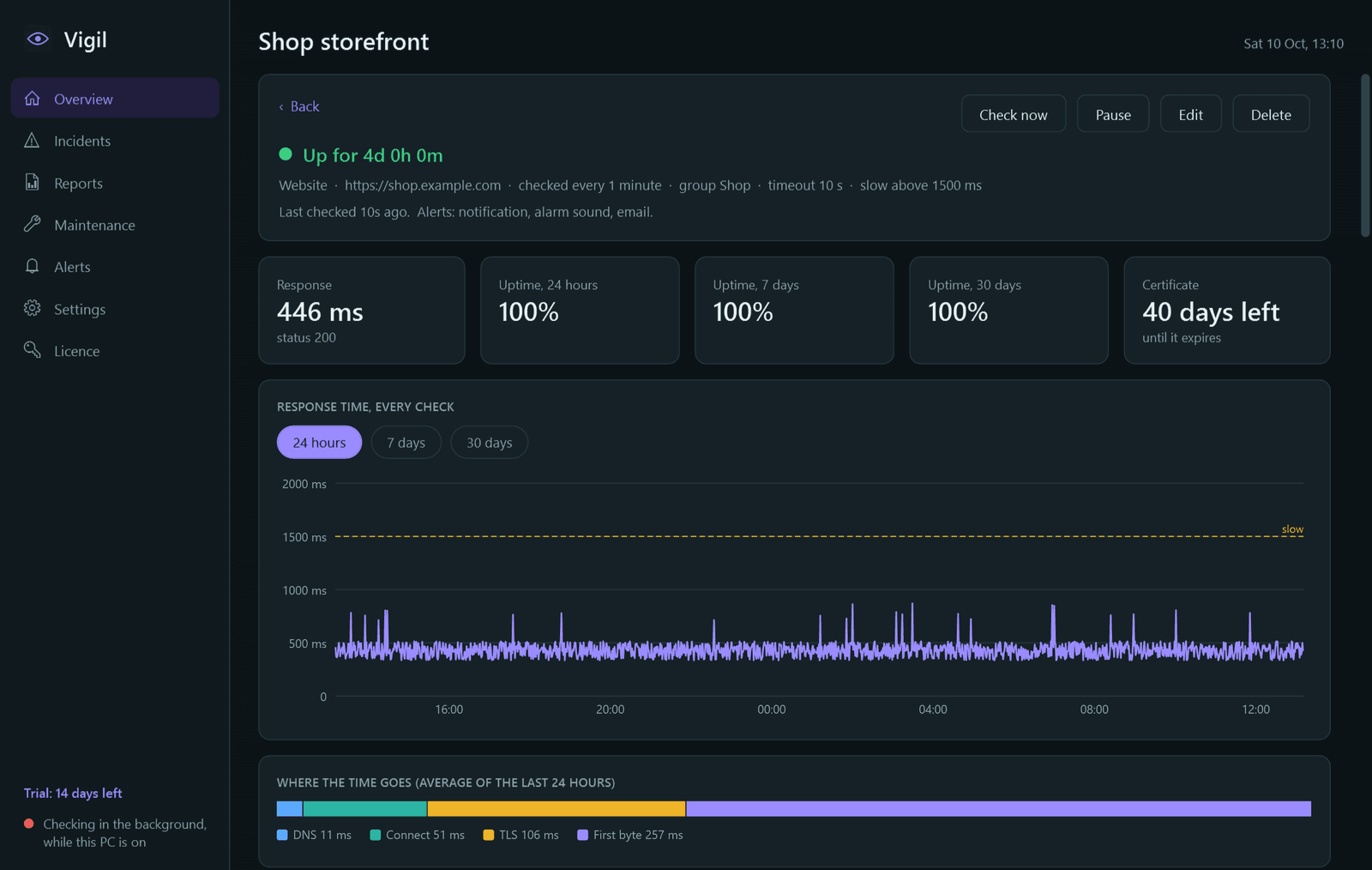Click the yellow TLS bar segment
This screenshot has width=1372, height=870.
[557, 808]
